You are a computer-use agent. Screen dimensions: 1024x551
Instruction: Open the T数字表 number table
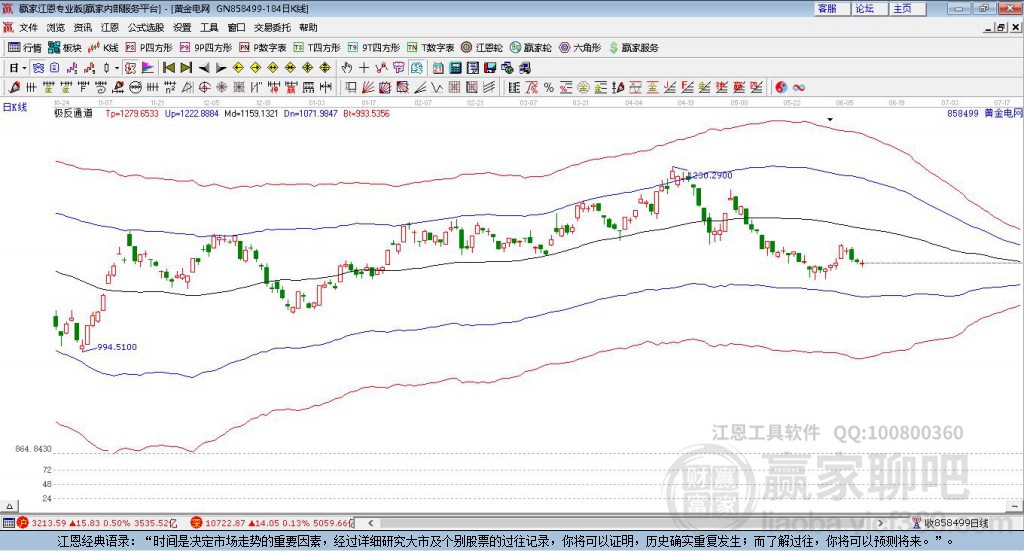[x=430, y=48]
